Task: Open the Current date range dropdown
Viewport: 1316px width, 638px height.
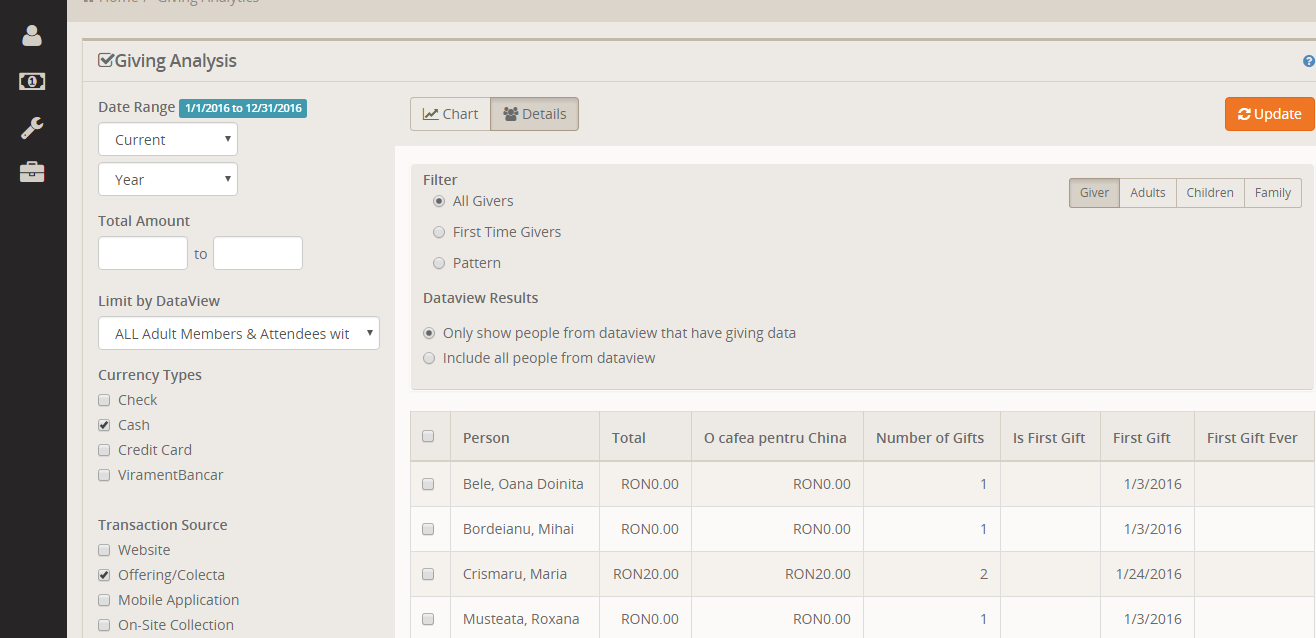Action: tap(168, 140)
